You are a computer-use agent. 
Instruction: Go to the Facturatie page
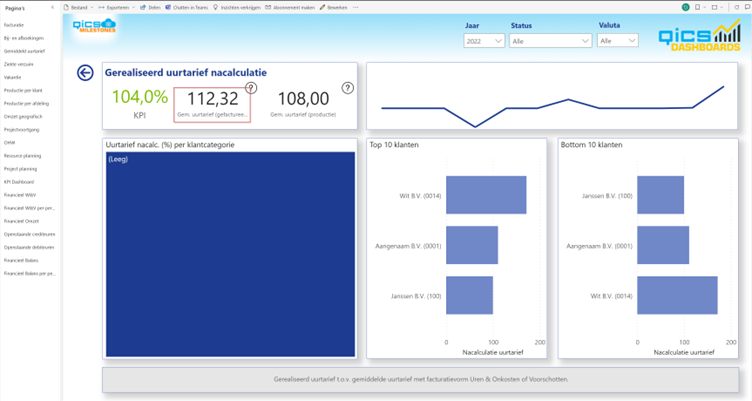coord(14,25)
